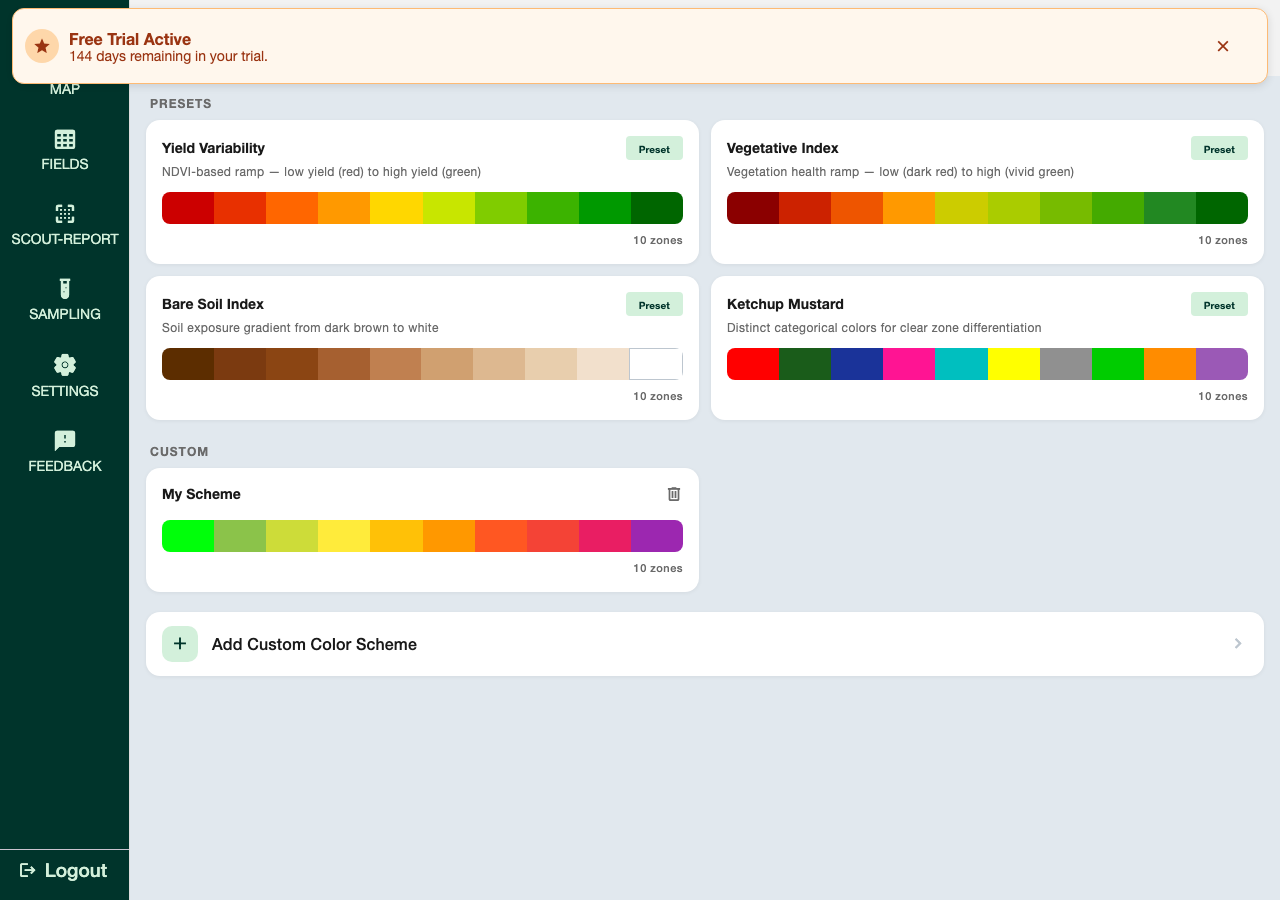Click '10 zones' under Ketchup Mustard
Screen dimensions: 1280x900
pos(1223,396)
